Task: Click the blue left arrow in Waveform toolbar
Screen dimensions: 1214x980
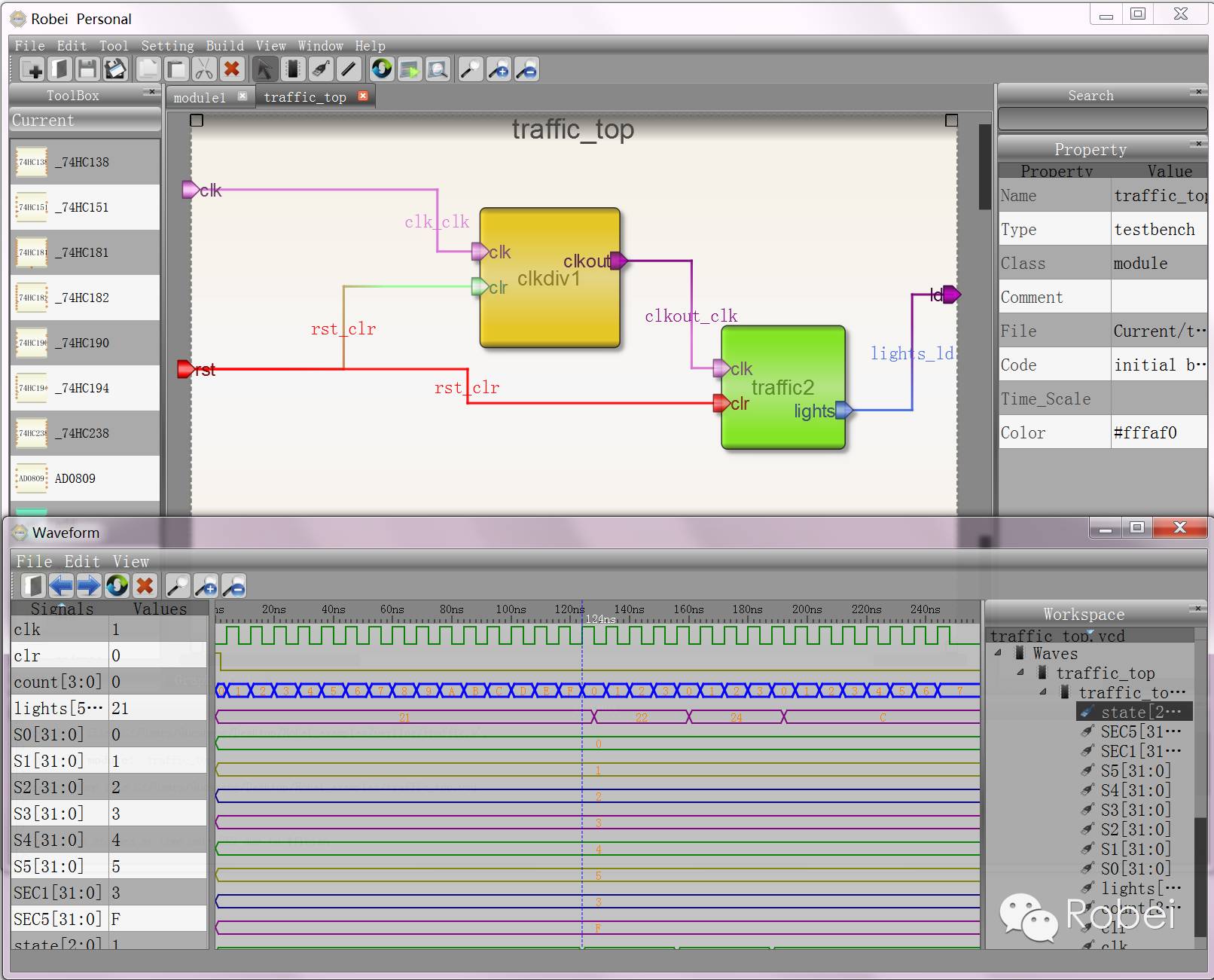Action: pos(61,585)
